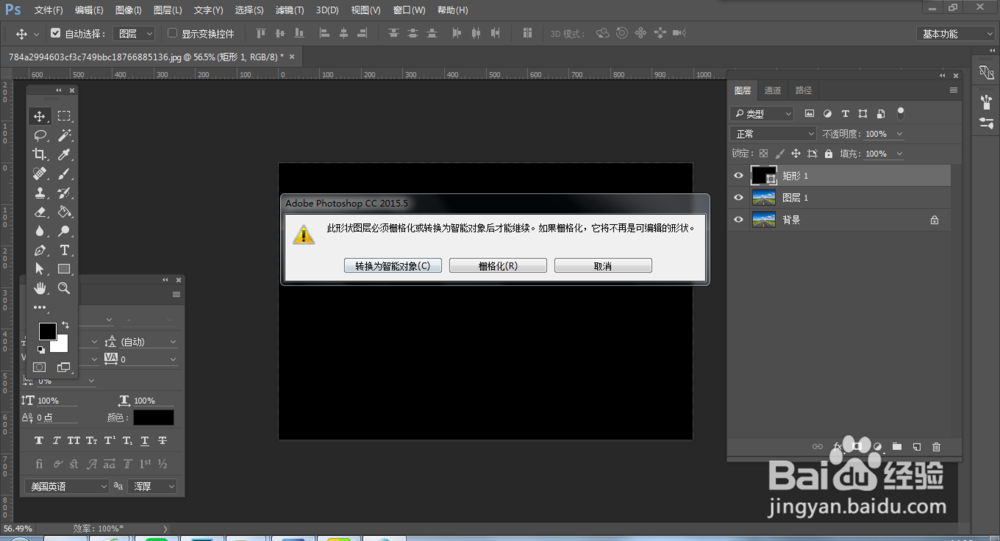Select the Hand tool
Viewport: 1000px width, 541px height.
point(40,288)
